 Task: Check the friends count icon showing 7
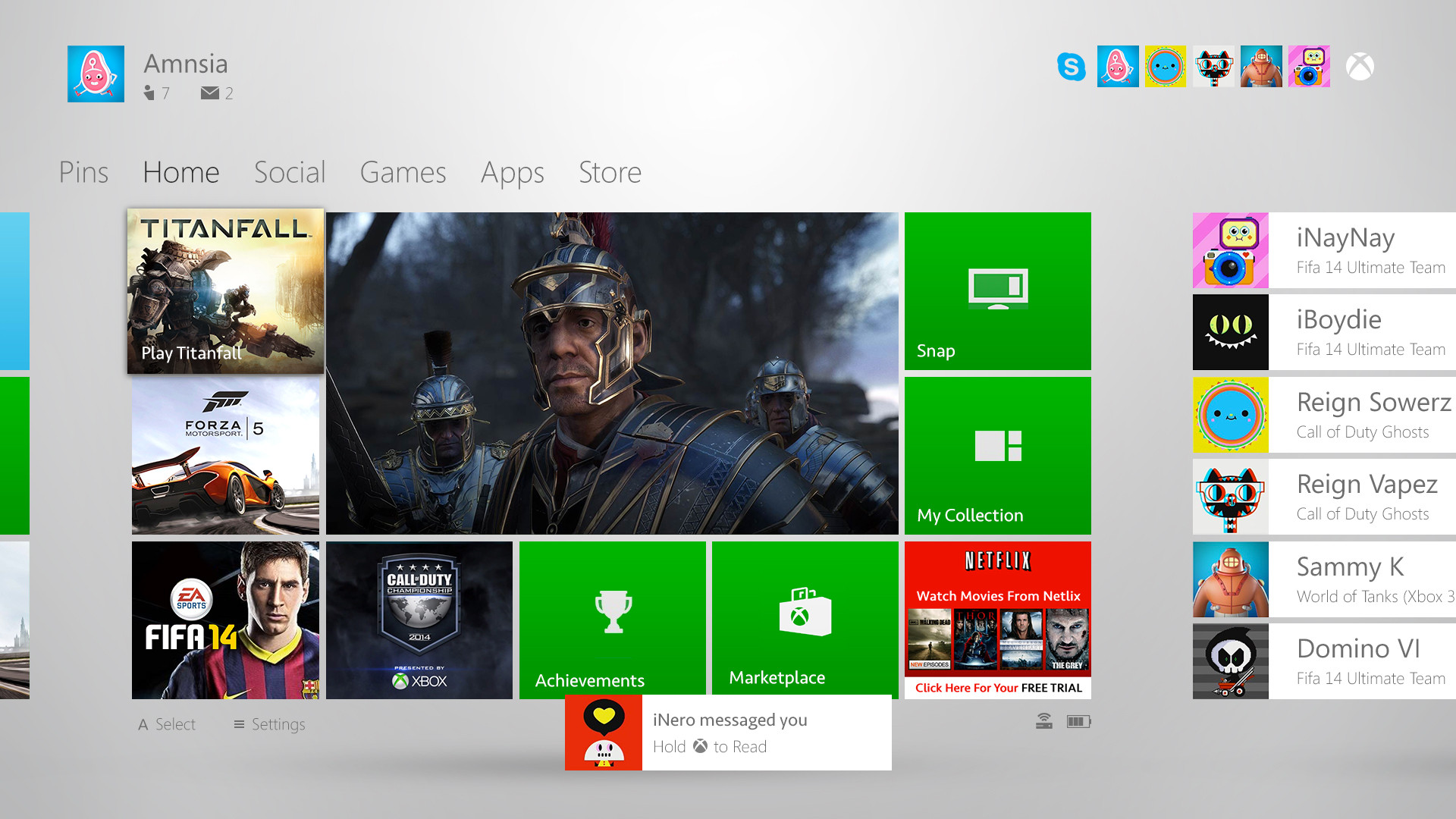(149, 93)
